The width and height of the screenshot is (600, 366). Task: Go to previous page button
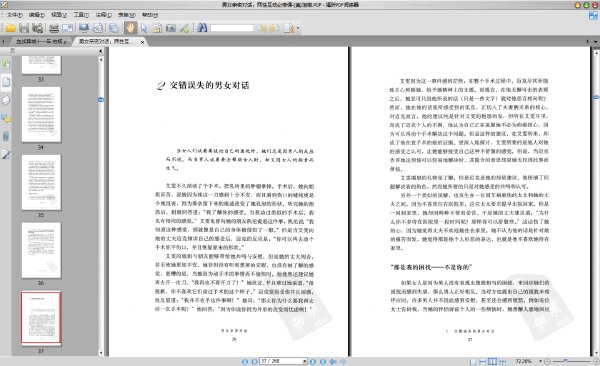coord(254,361)
